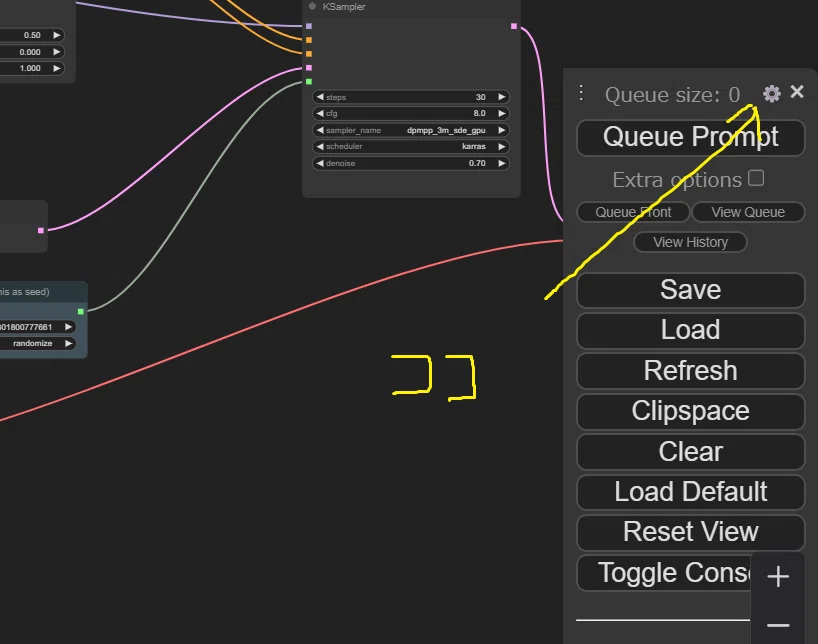Screen dimensions: 818x644
Task: Load a workflow file
Action: (691, 330)
